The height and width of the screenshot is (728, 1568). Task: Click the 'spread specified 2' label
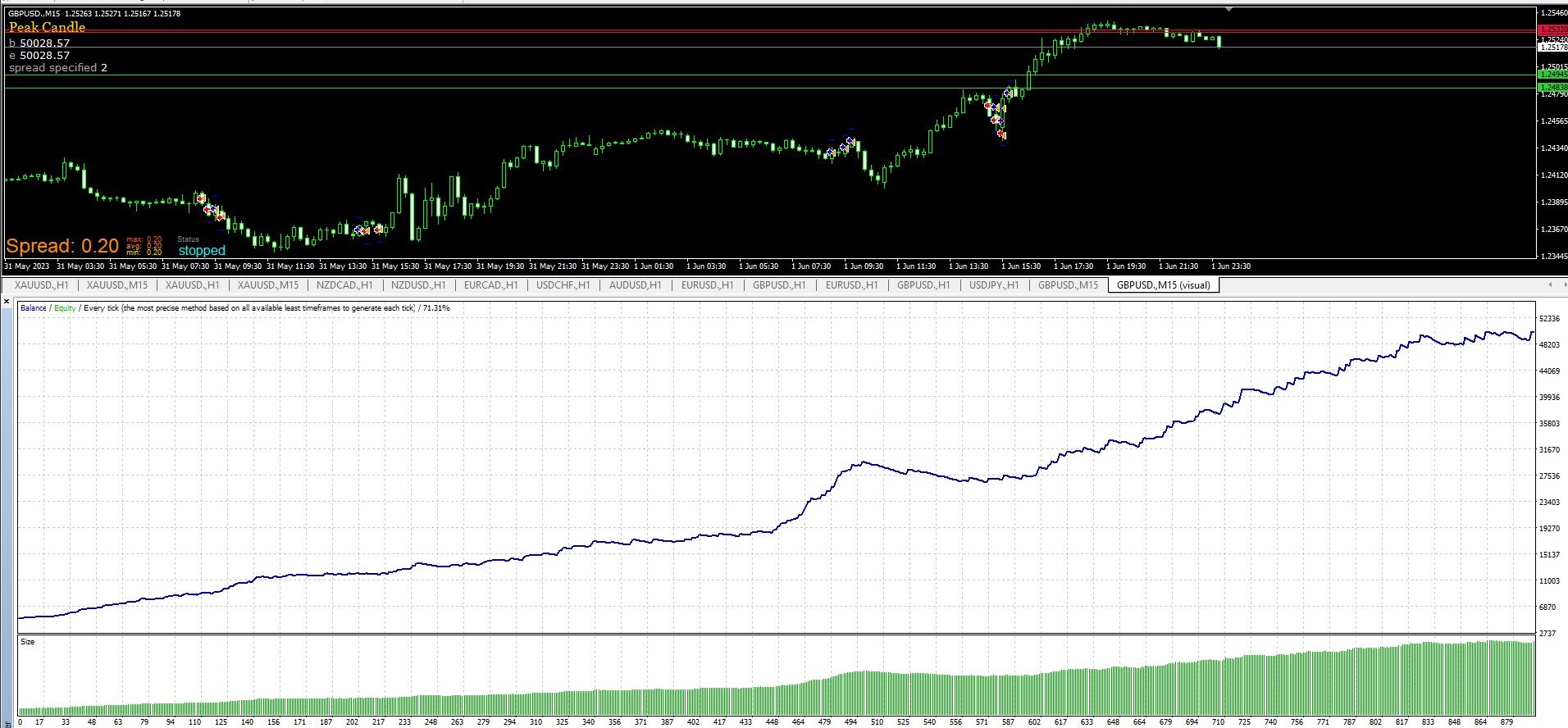tap(58, 68)
